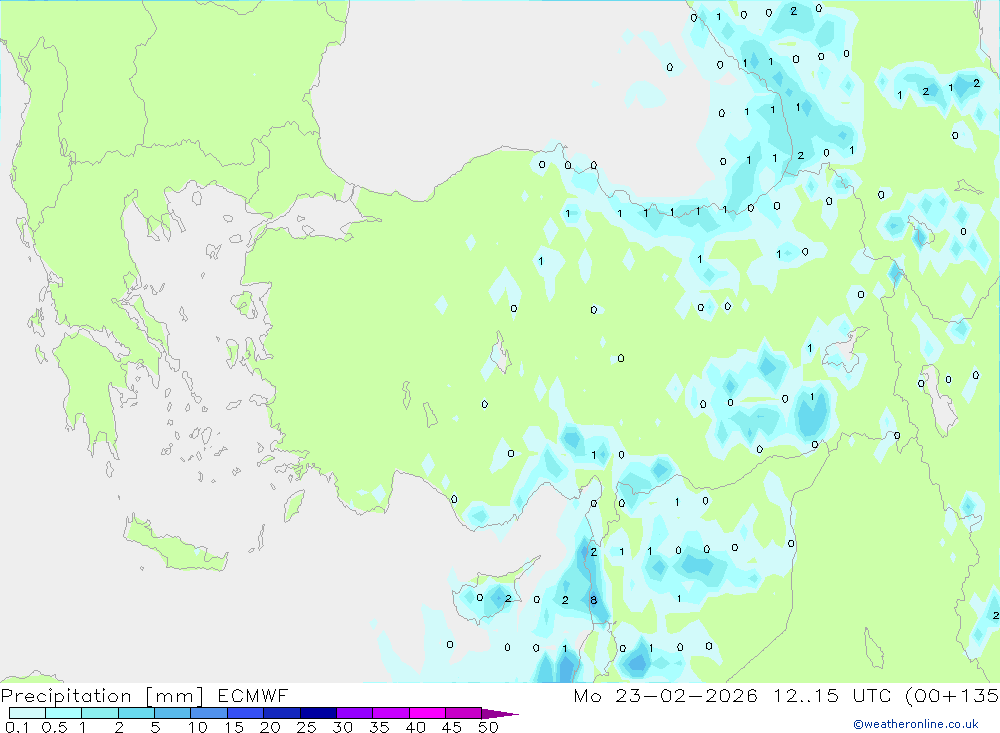The image size is (1000, 733).
Task: Click the legend scale label '0.1'
Action: pyautogui.click(x=17, y=727)
